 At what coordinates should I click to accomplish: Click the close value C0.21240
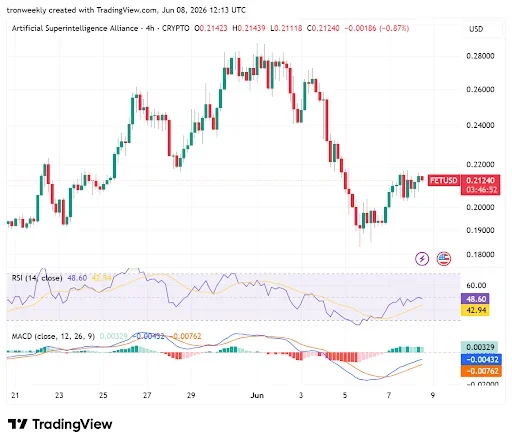[323, 28]
